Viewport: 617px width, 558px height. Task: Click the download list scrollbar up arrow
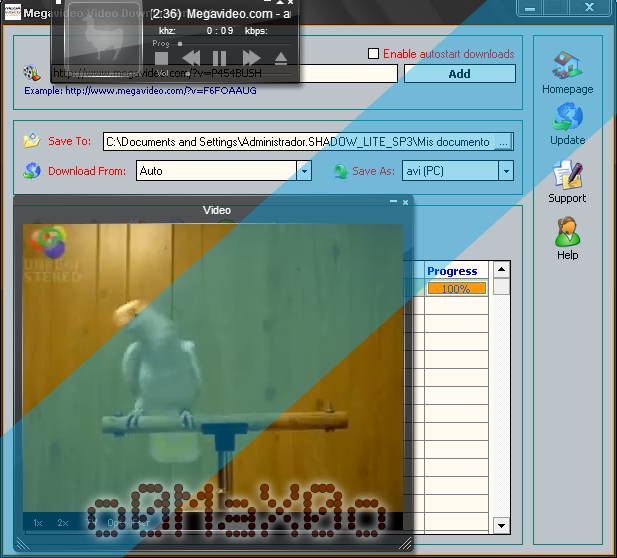coord(501,270)
